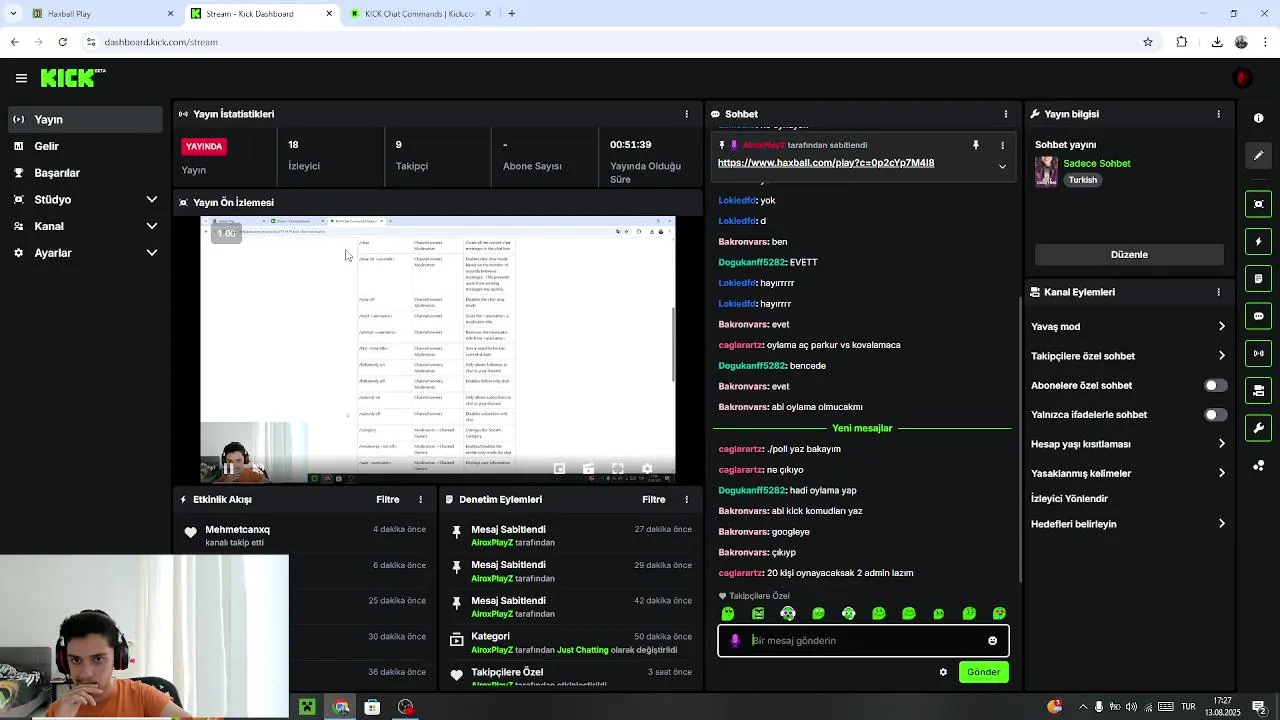
Task: Insert the first green blob emote
Action: 728,614
